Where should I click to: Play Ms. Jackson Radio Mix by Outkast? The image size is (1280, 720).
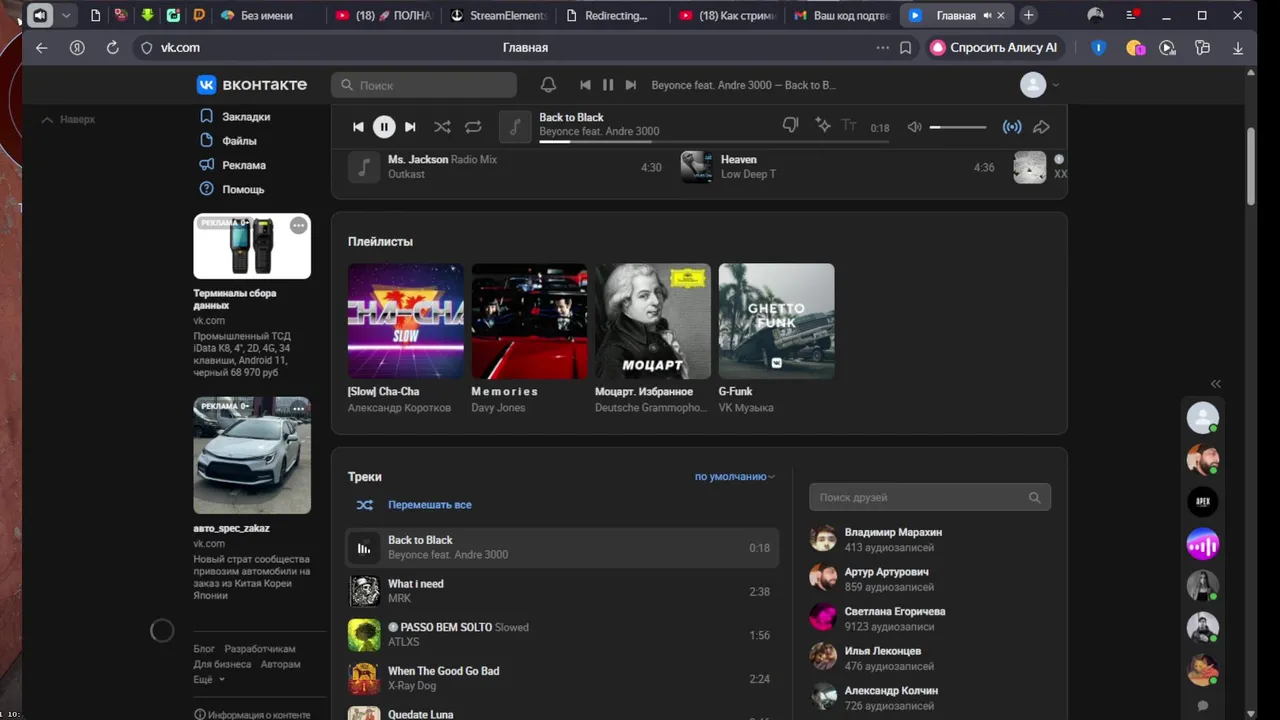pyautogui.click(x=505, y=167)
